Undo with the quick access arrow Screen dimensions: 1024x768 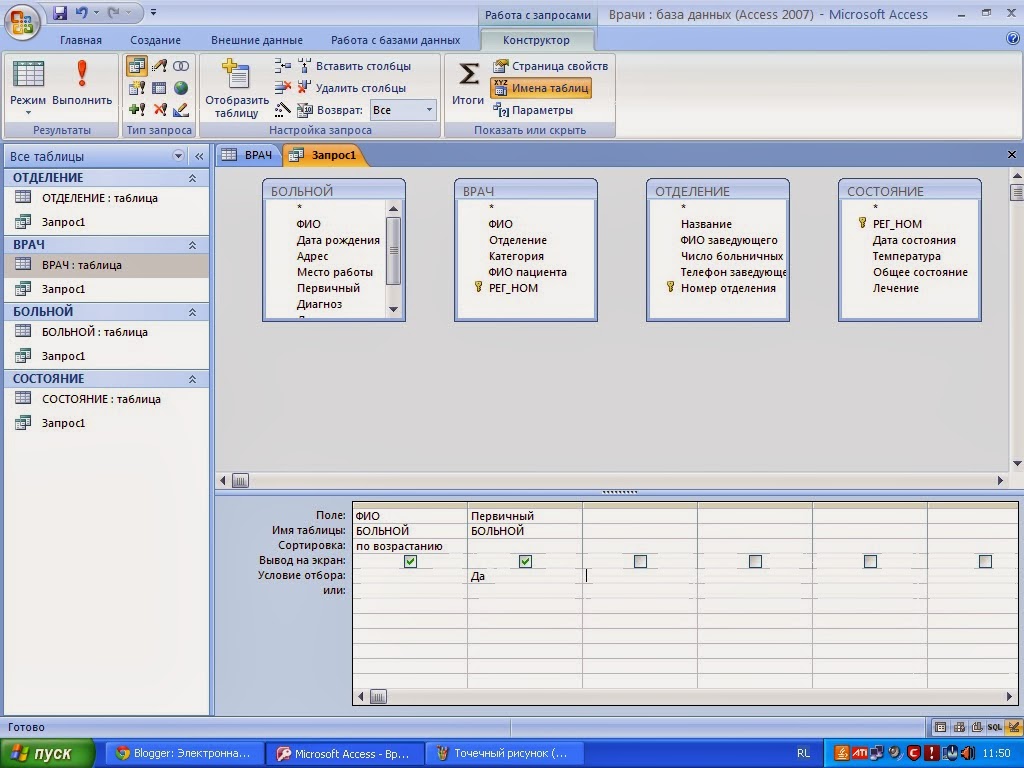81,12
